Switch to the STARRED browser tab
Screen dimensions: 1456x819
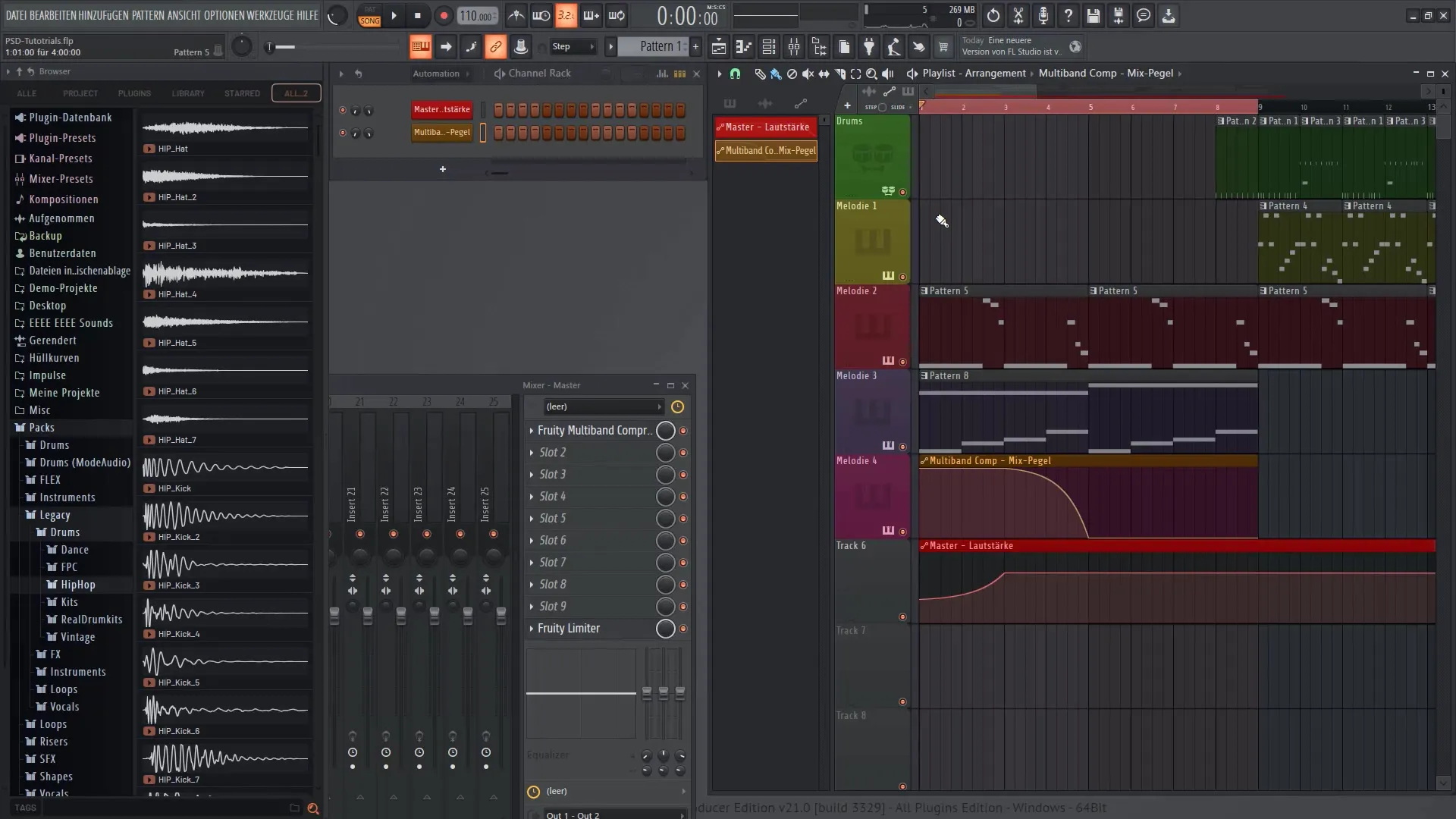coord(242,93)
